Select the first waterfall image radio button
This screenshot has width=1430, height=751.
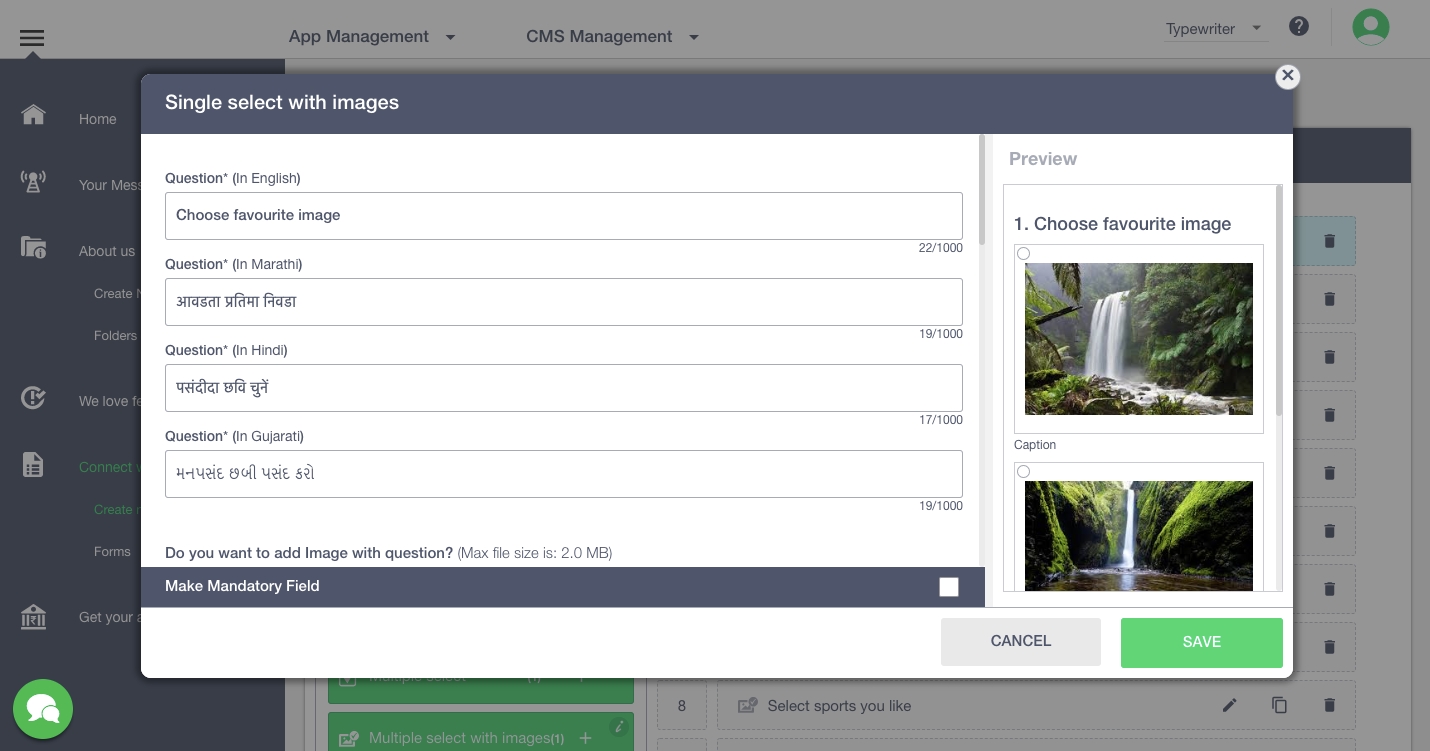coord(1023,254)
